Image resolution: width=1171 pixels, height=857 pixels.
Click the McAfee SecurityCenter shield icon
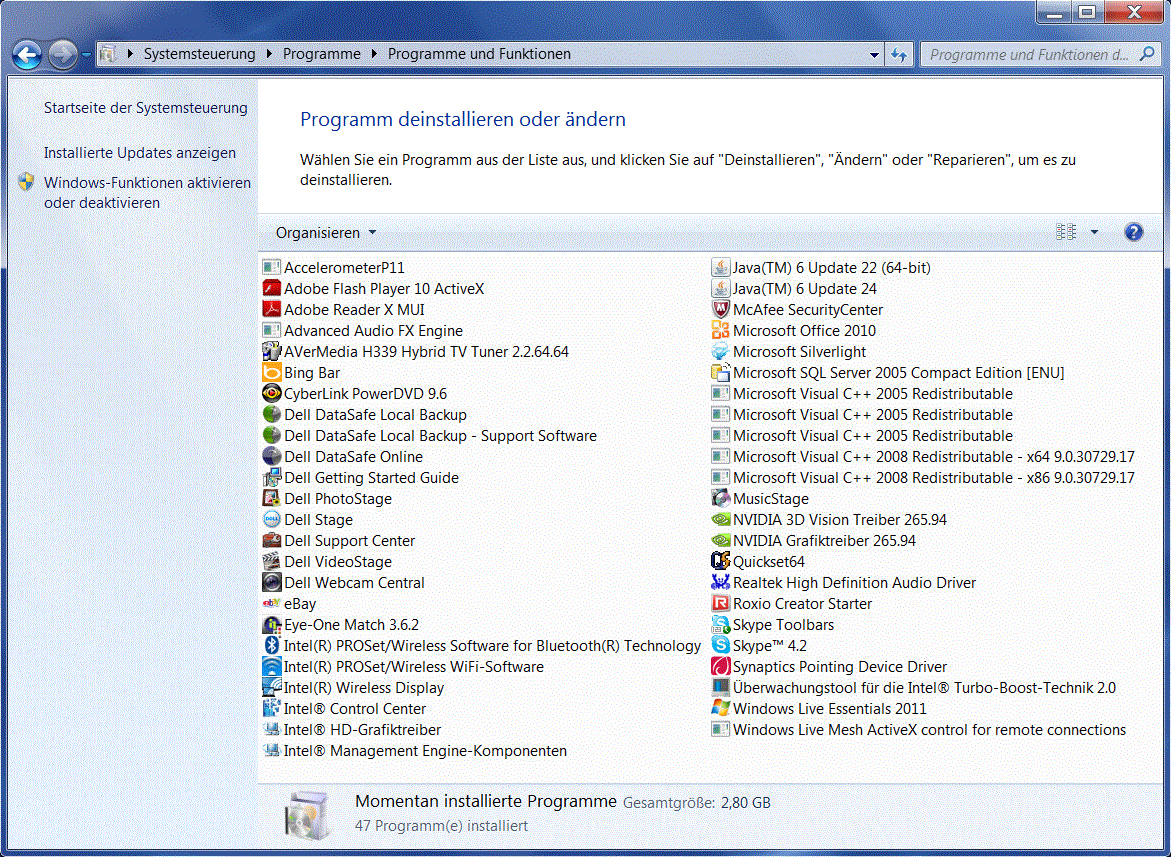(x=720, y=309)
